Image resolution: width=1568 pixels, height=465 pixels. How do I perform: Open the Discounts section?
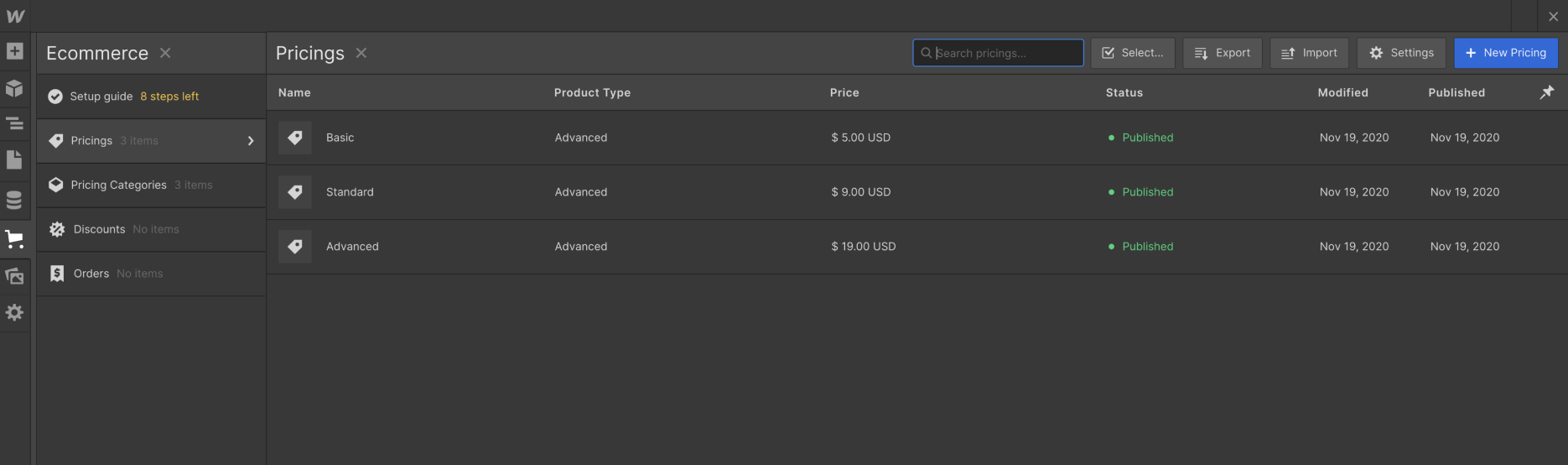point(99,229)
